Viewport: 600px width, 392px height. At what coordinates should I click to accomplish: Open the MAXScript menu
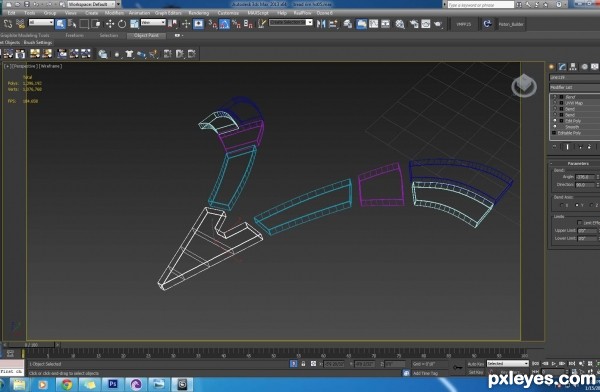click(x=258, y=13)
